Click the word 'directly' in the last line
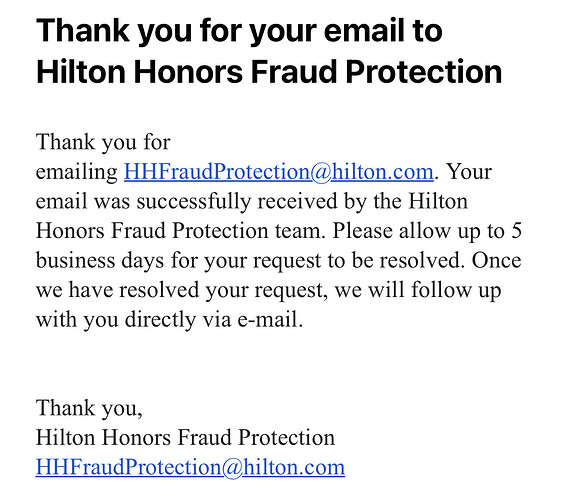The height and width of the screenshot is (500, 576). pyautogui.click(x=161, y=320)
